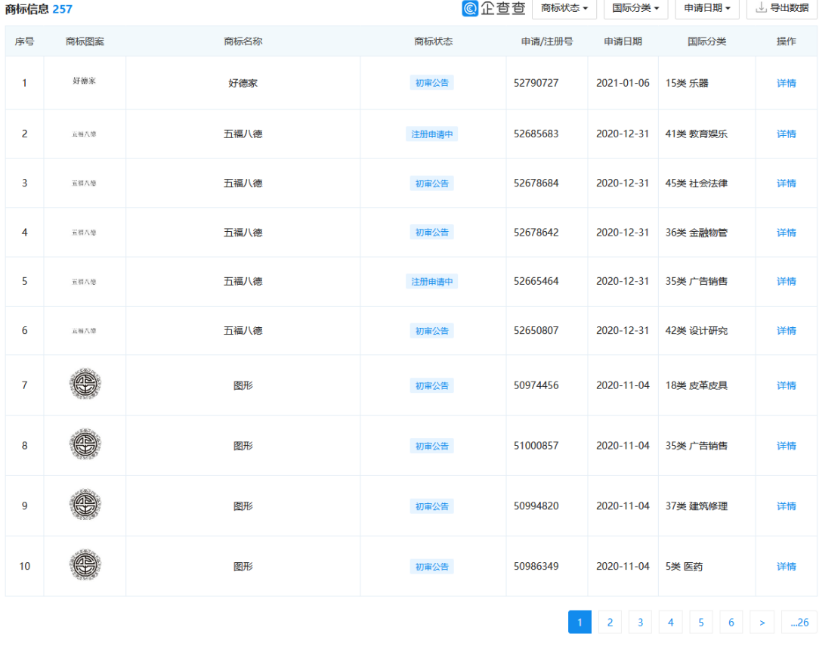Image resolution: width=837 pixels, height=645 pixels.
Task: Open 详情 for trademark 52665464
Action: (x=786, y=281)
